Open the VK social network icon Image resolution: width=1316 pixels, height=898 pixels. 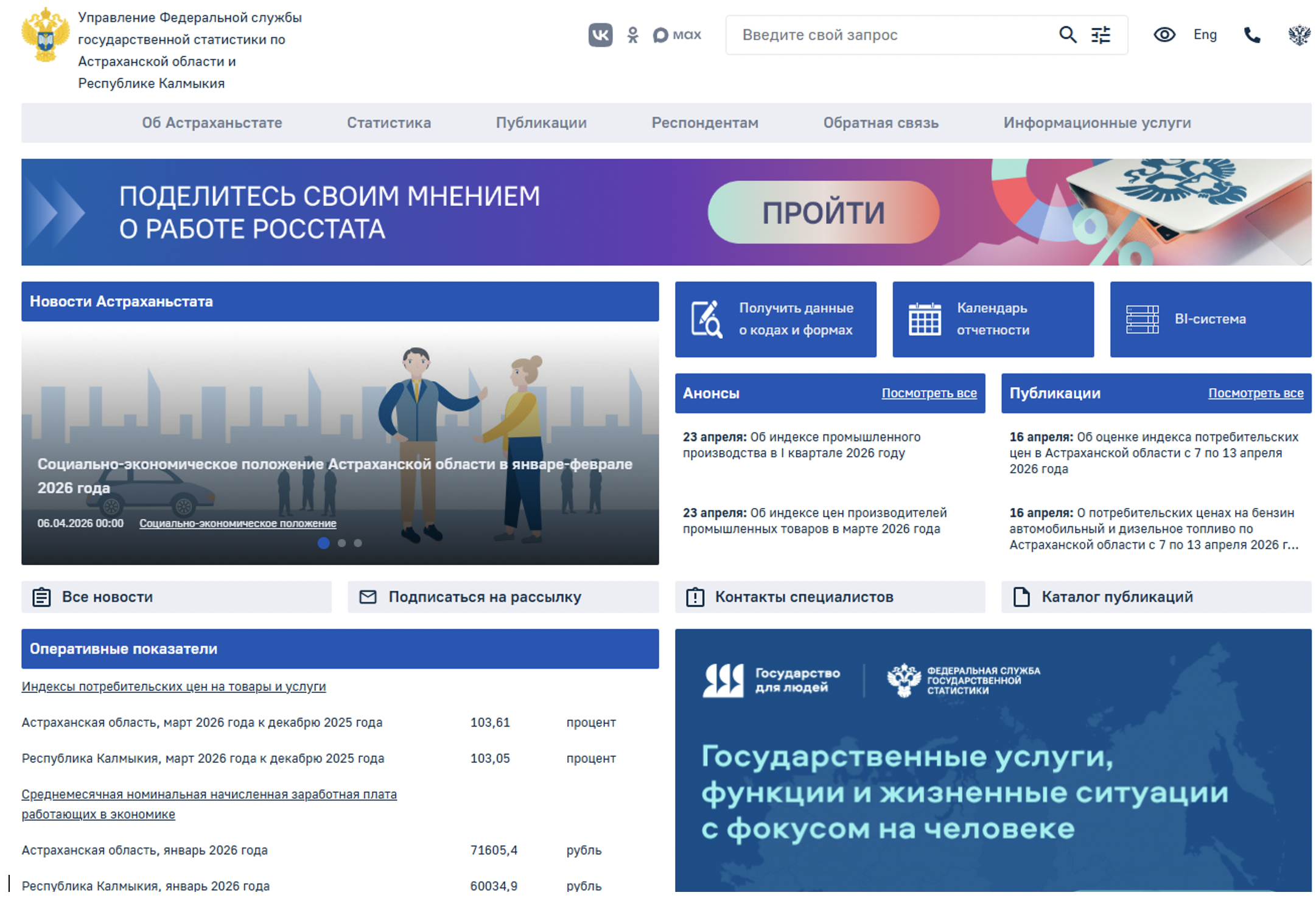(x=600, y=35)
